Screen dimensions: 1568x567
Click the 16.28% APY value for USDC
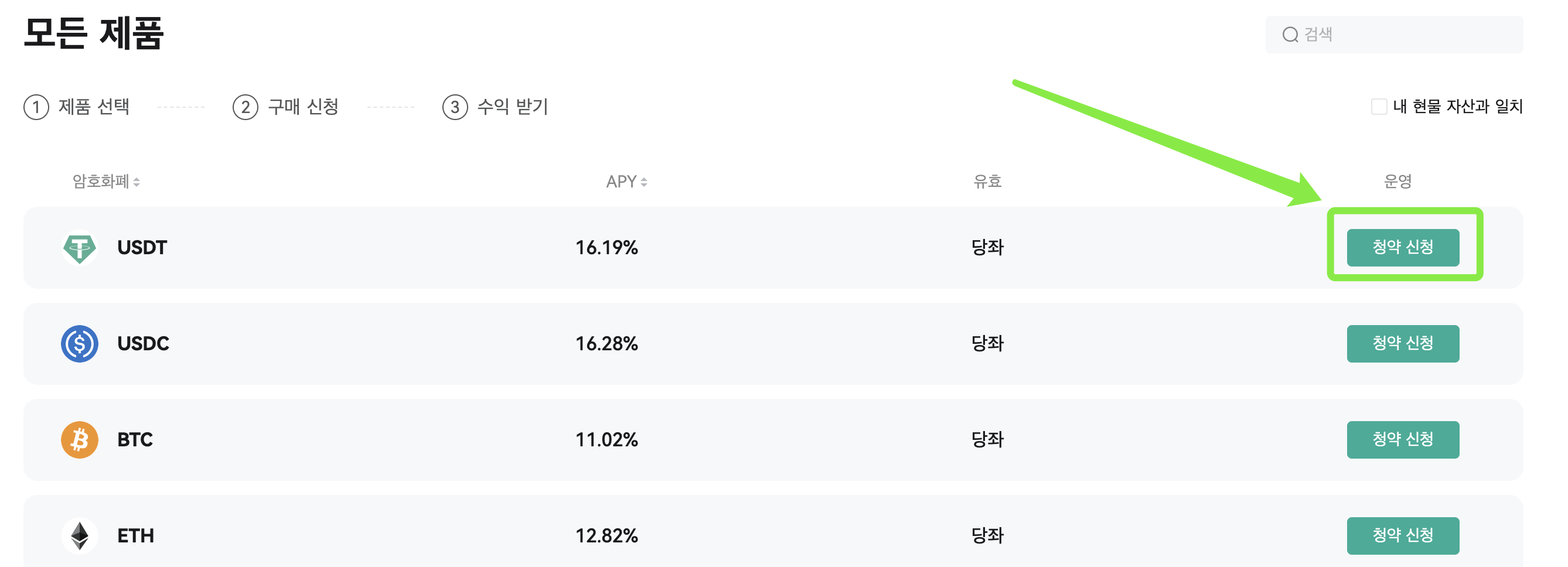coord(608,343)
